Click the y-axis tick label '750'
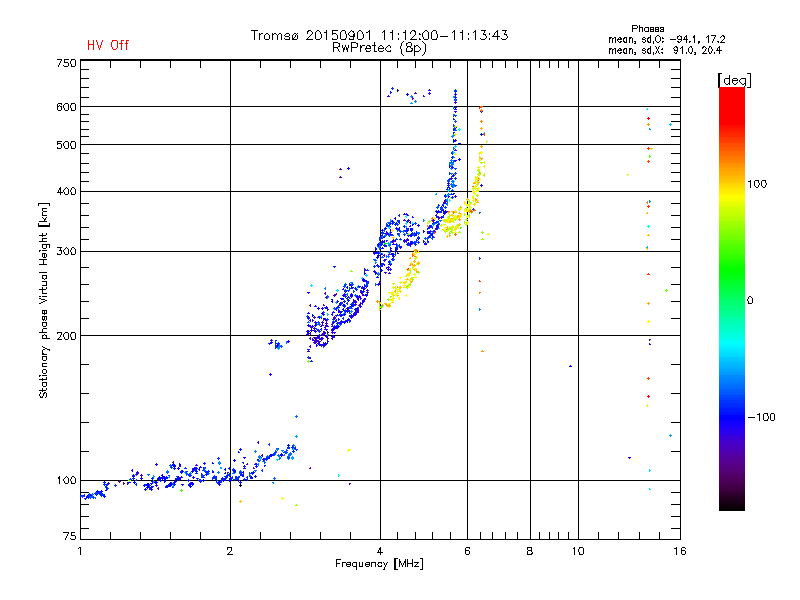Viewport: 800px width, 600px height. click(x=66, y=63)
